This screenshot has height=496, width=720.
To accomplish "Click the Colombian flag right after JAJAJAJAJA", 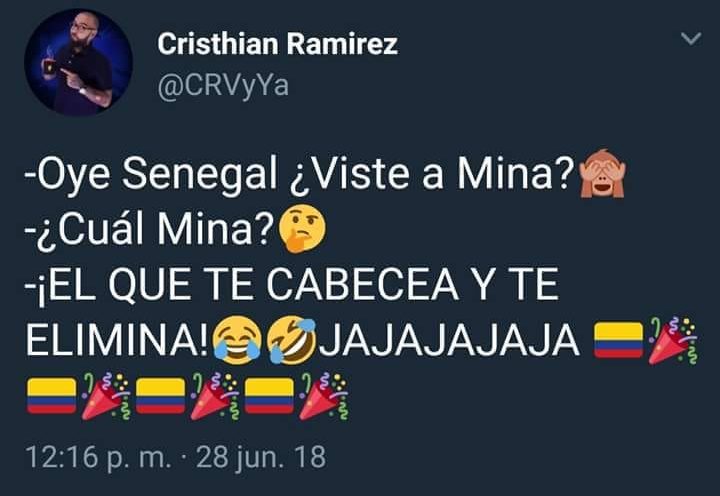I will [x=618, y=340].
